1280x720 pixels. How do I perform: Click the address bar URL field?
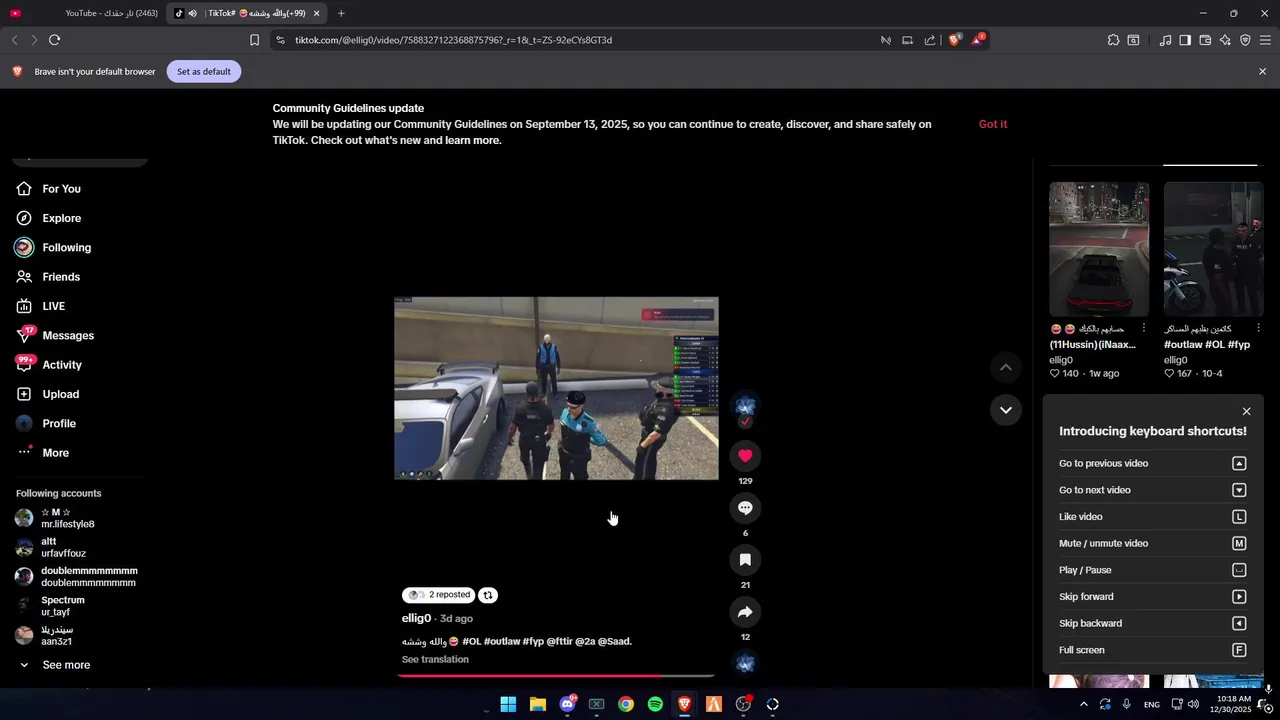click(x=575, y=40)
